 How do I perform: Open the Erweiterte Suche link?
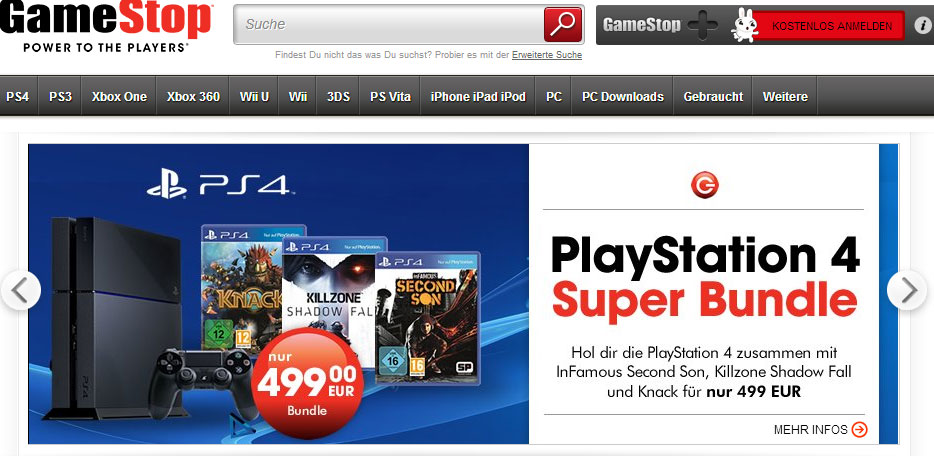(547, 55)
